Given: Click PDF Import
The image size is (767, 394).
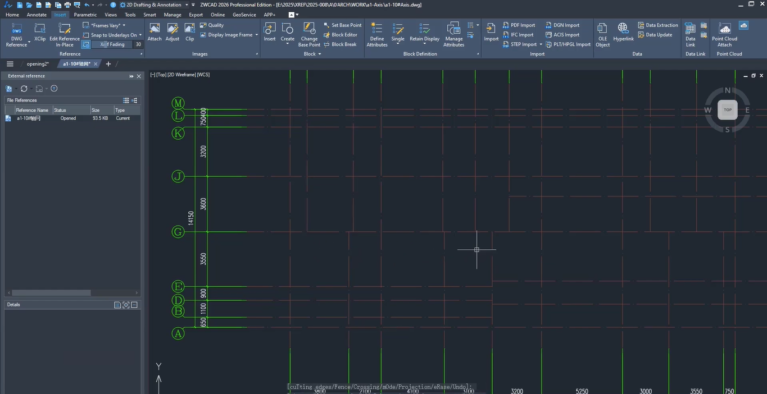Looking at the screenshot, I should (519, 25).
